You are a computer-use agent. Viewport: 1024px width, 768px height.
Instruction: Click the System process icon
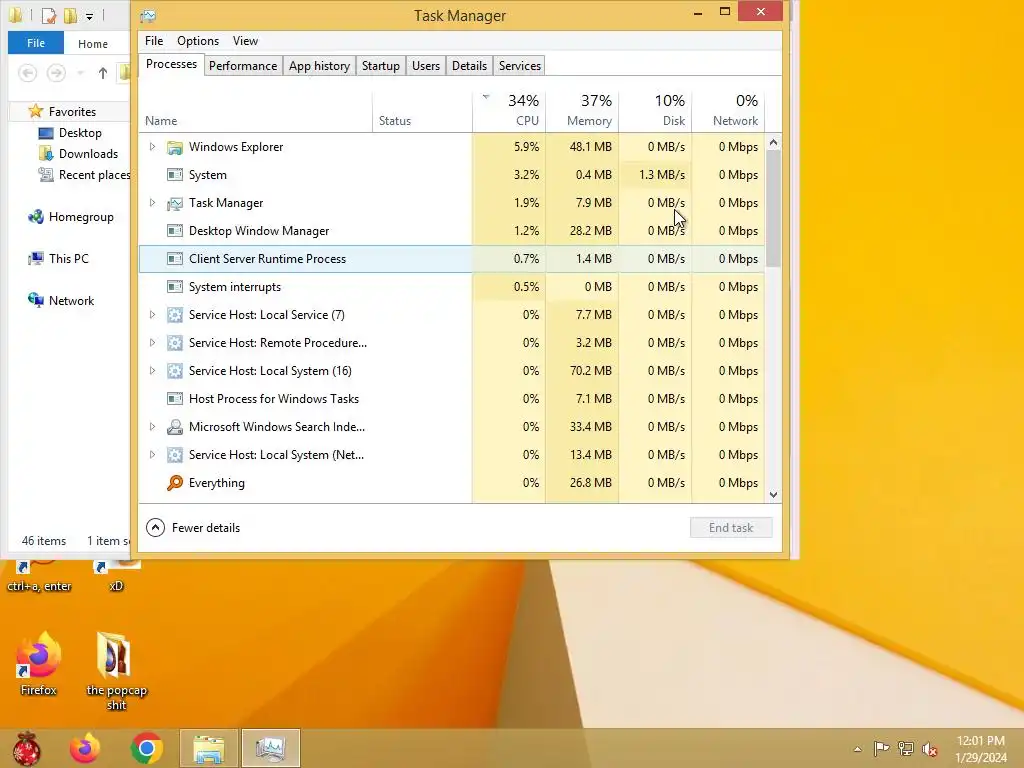click(174, 175)
